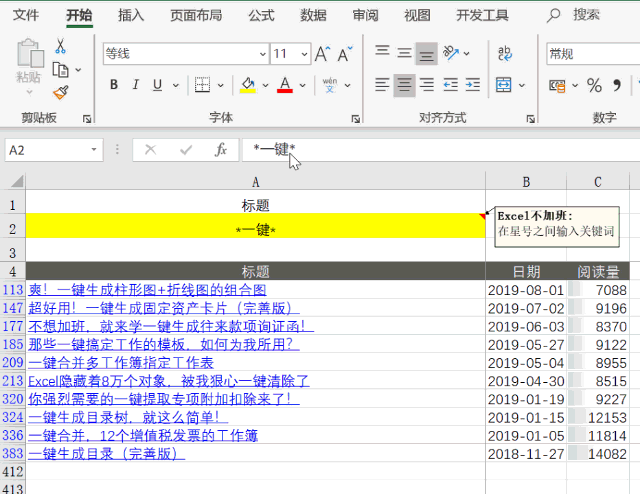Open font group dialog launcher
The width and height of the screenshot is (640, 494).
(356, 119)
